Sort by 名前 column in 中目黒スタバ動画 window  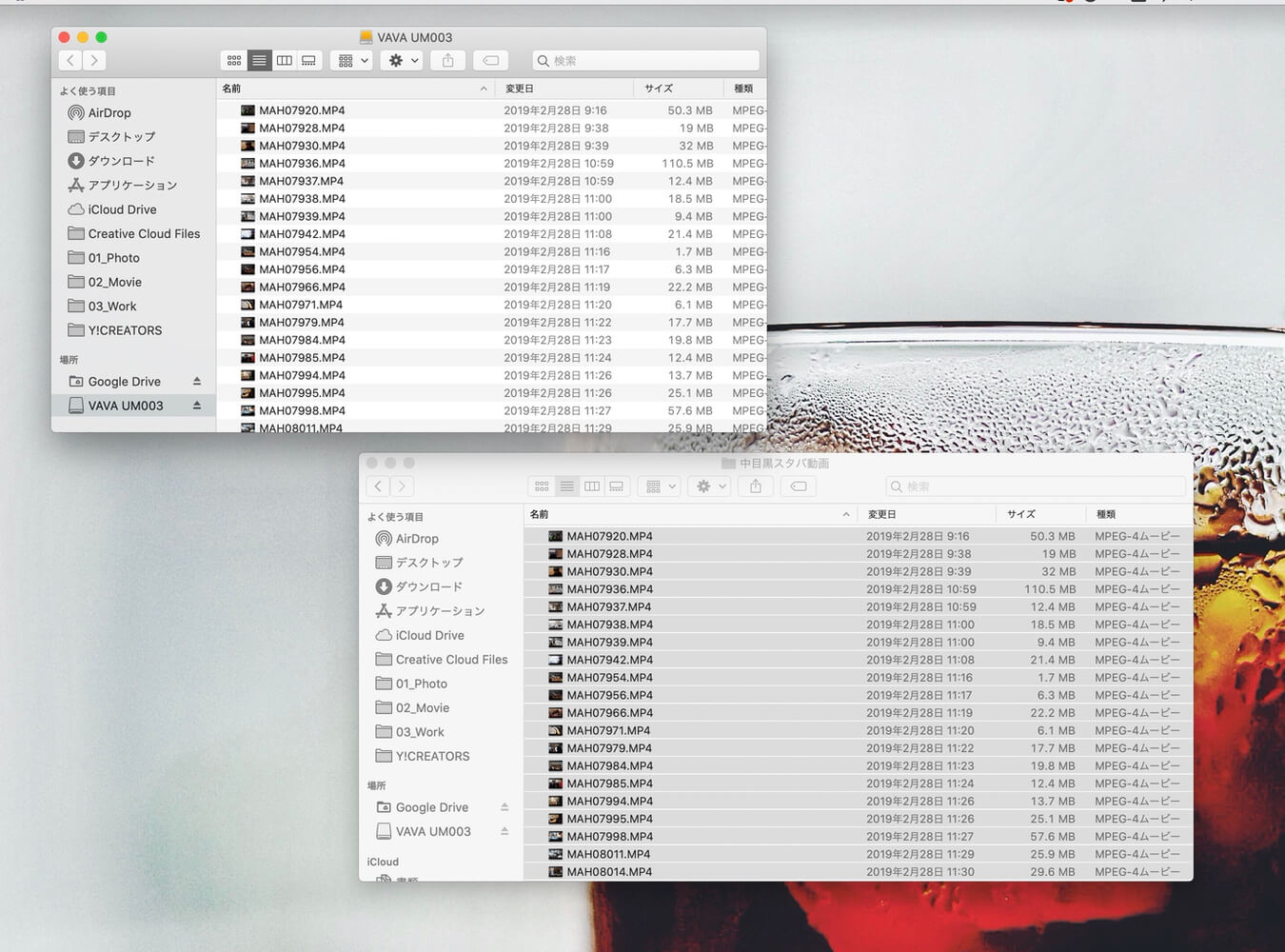tap(690, 514)
